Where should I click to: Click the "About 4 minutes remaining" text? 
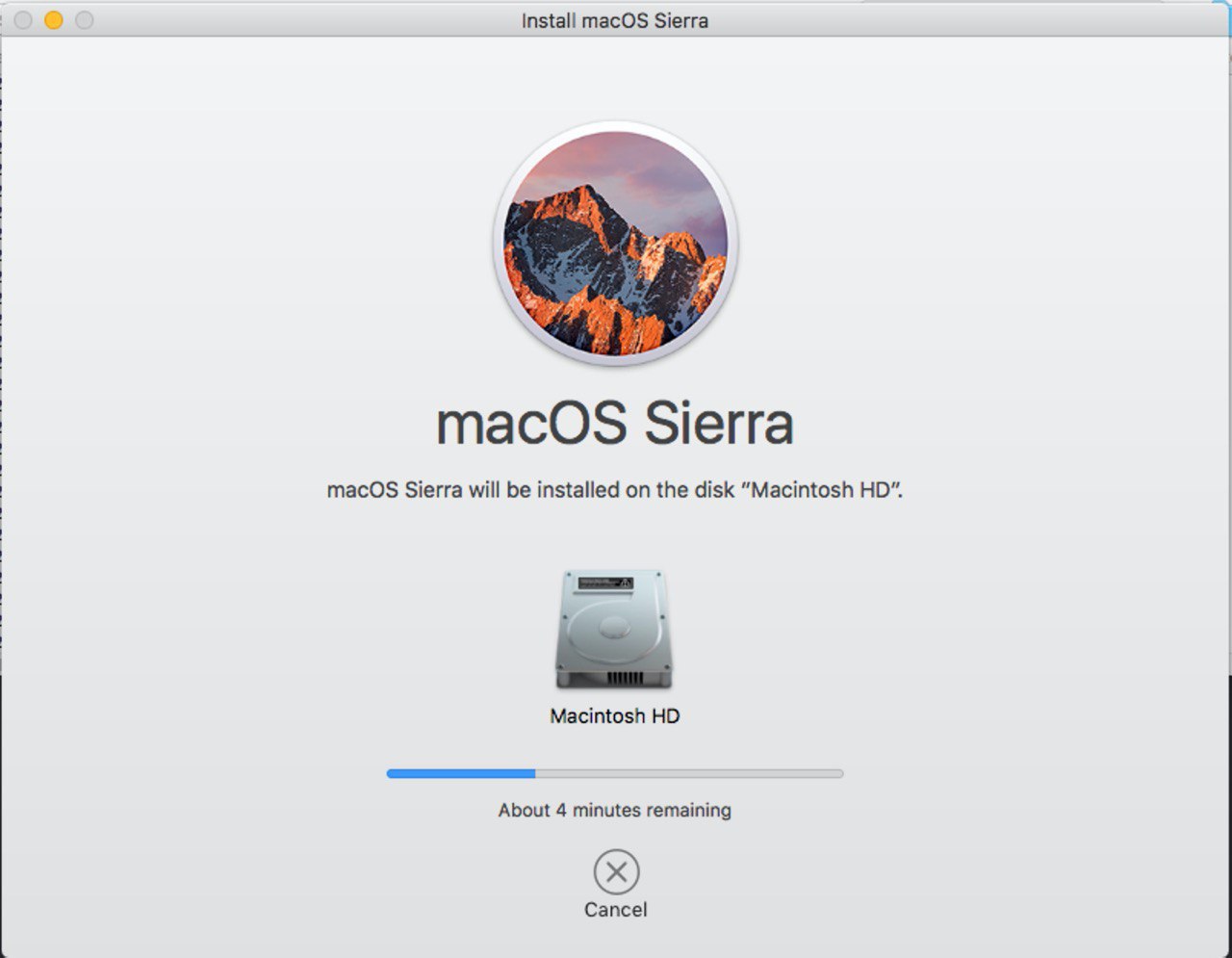coord(615,811)
